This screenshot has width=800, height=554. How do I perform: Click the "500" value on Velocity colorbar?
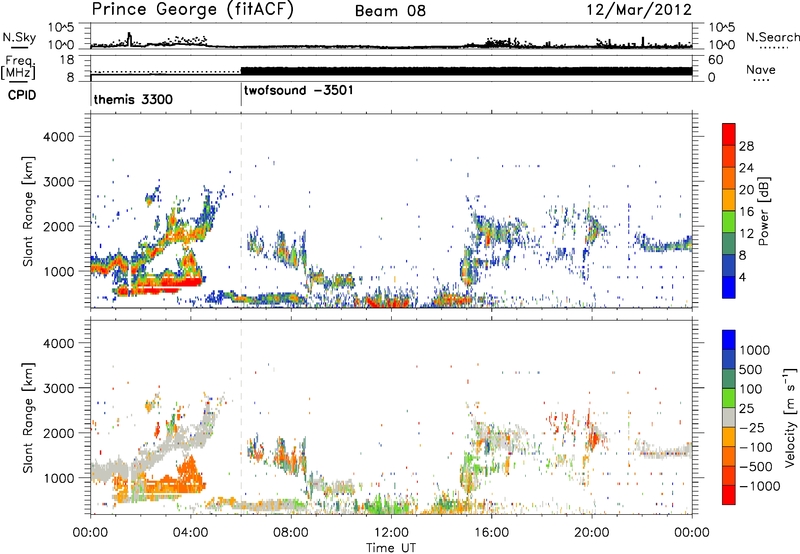click(x=751, y=370)
